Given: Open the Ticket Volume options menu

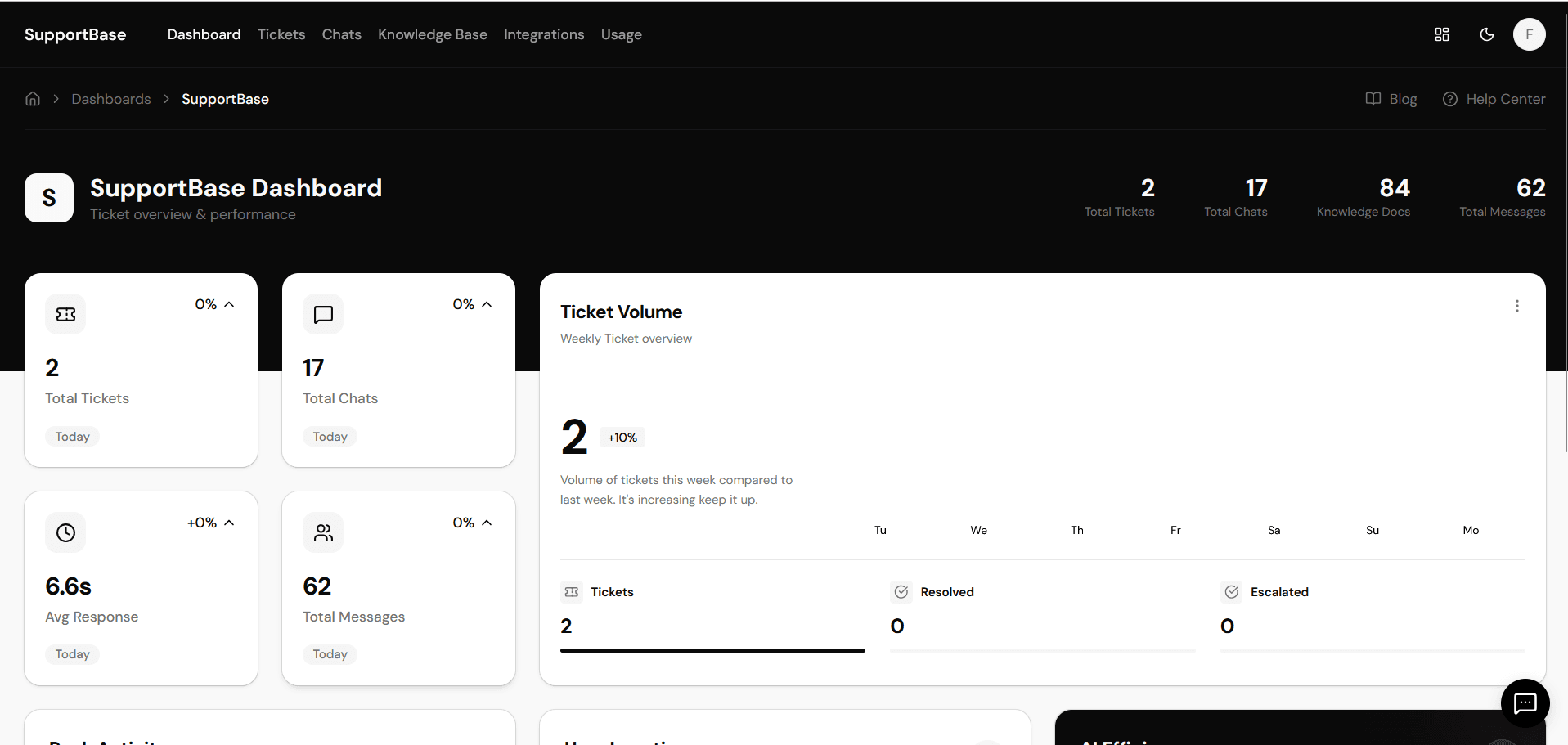Looking at the screenshot, I should click(x=1517, y=306).
